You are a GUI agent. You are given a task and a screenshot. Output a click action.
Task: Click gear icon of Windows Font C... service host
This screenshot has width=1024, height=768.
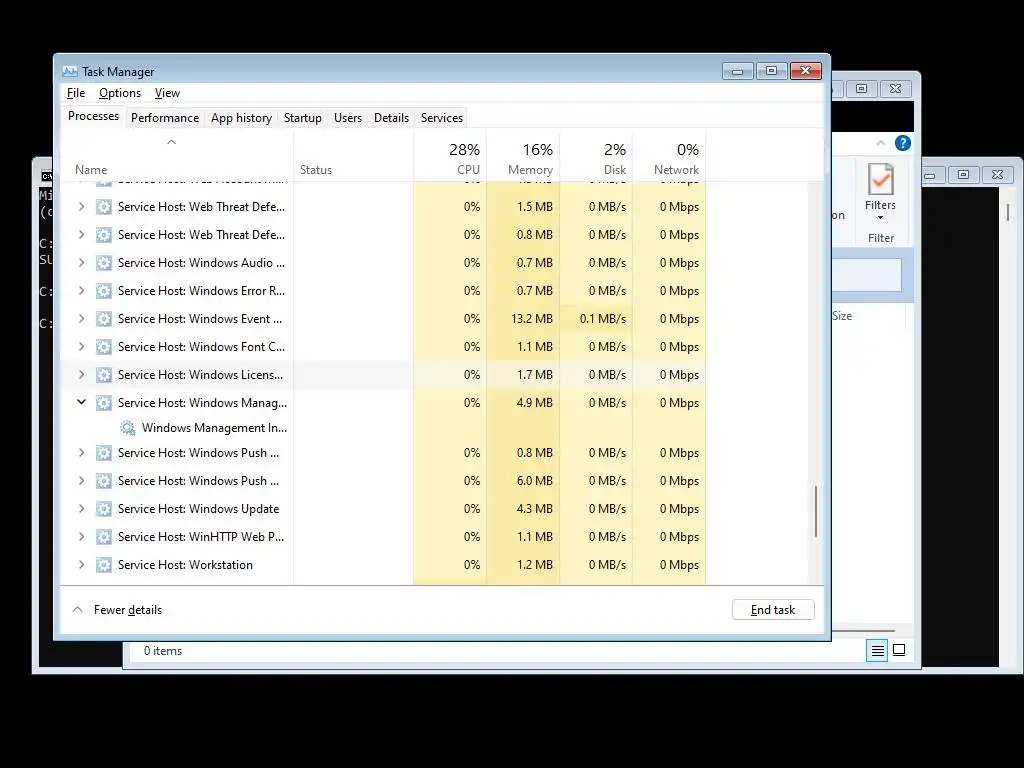104,347
